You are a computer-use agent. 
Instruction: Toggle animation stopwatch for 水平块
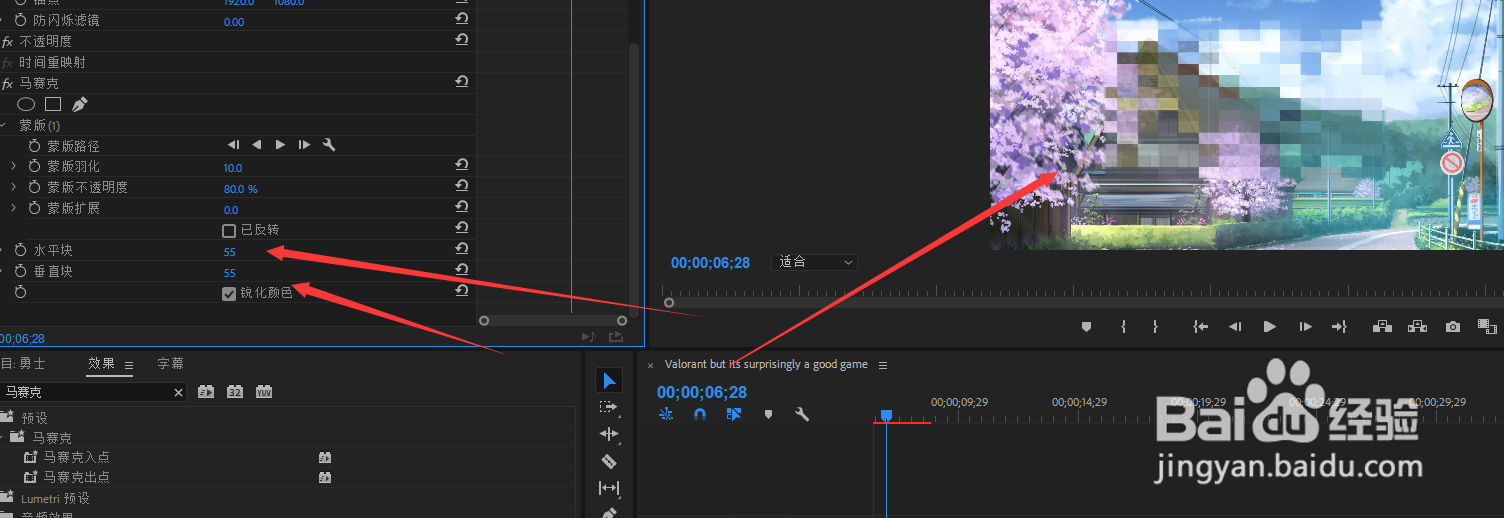click(21, 250)
